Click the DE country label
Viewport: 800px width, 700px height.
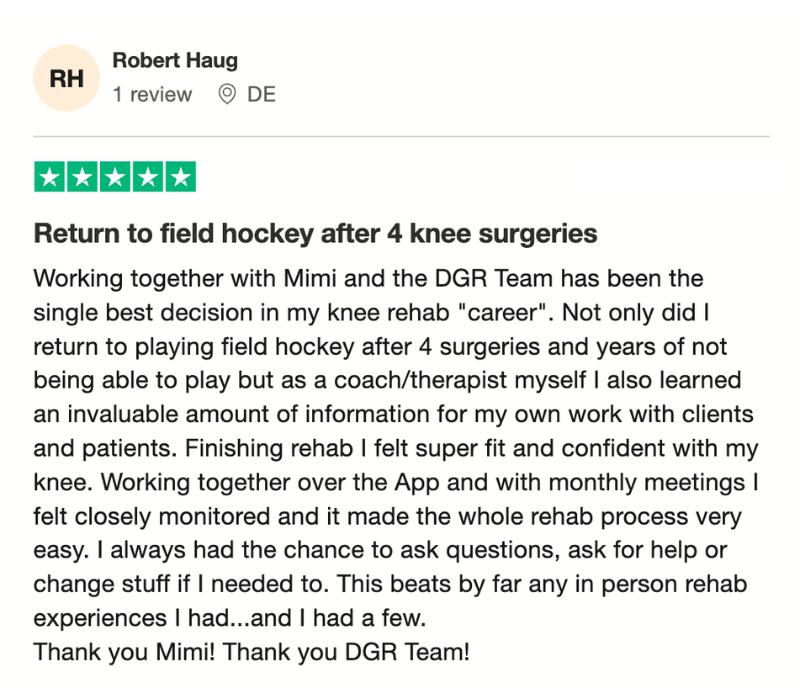261,94
